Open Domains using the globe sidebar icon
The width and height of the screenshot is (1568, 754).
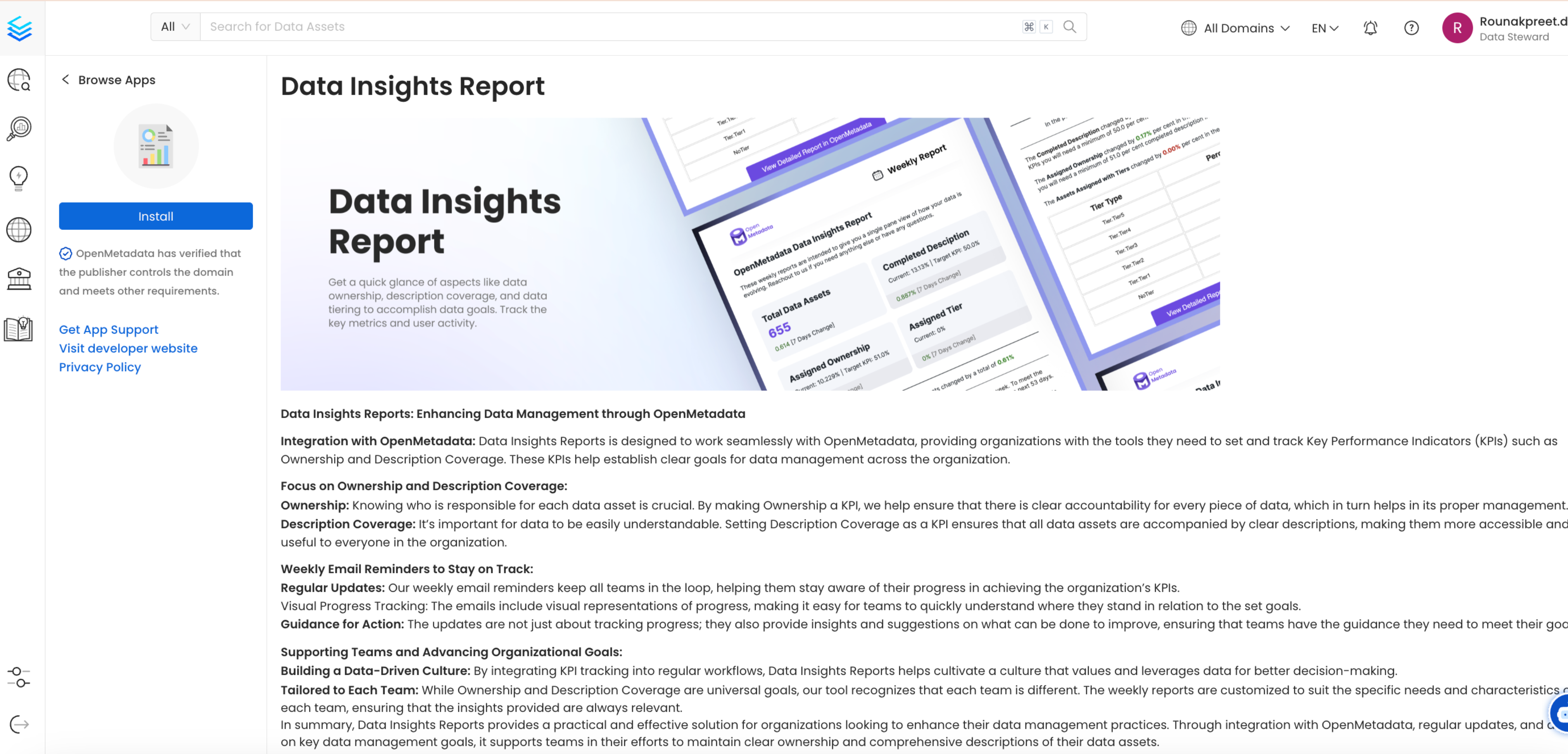pos(18,230)
